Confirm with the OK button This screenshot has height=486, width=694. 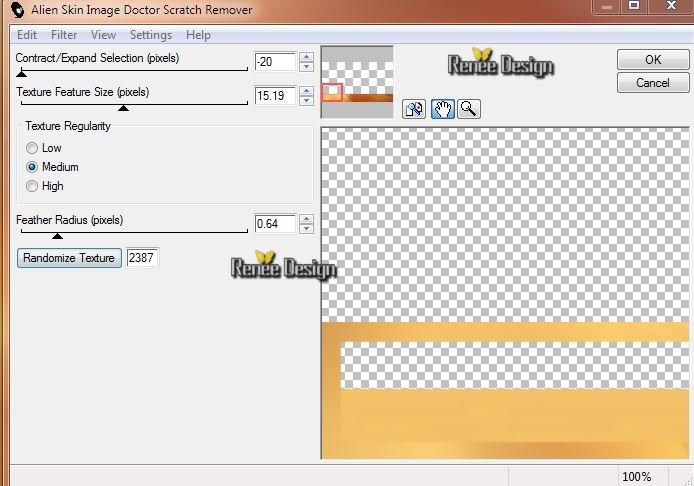(653, 59)
